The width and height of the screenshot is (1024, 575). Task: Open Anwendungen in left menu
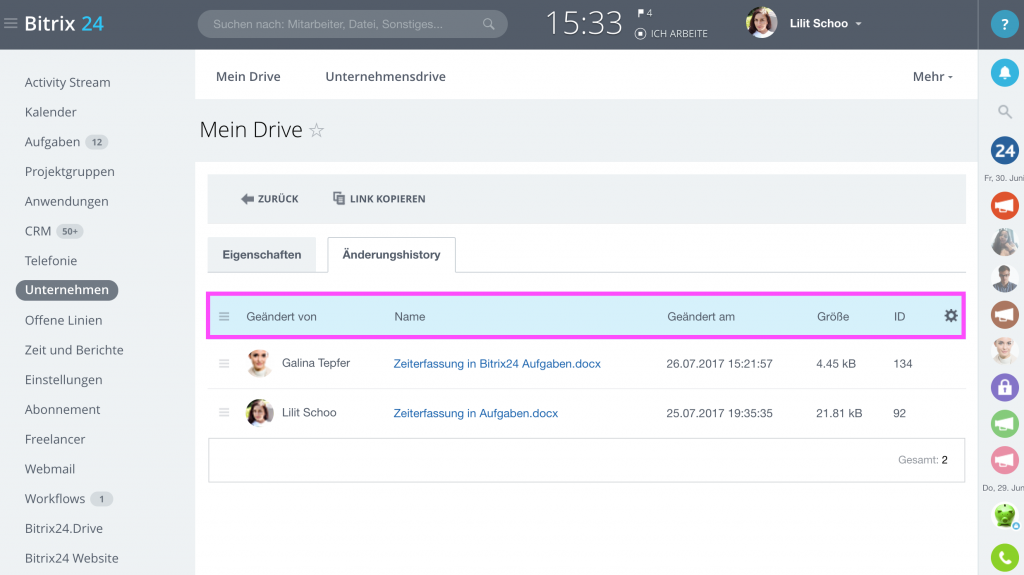point(67,201)
